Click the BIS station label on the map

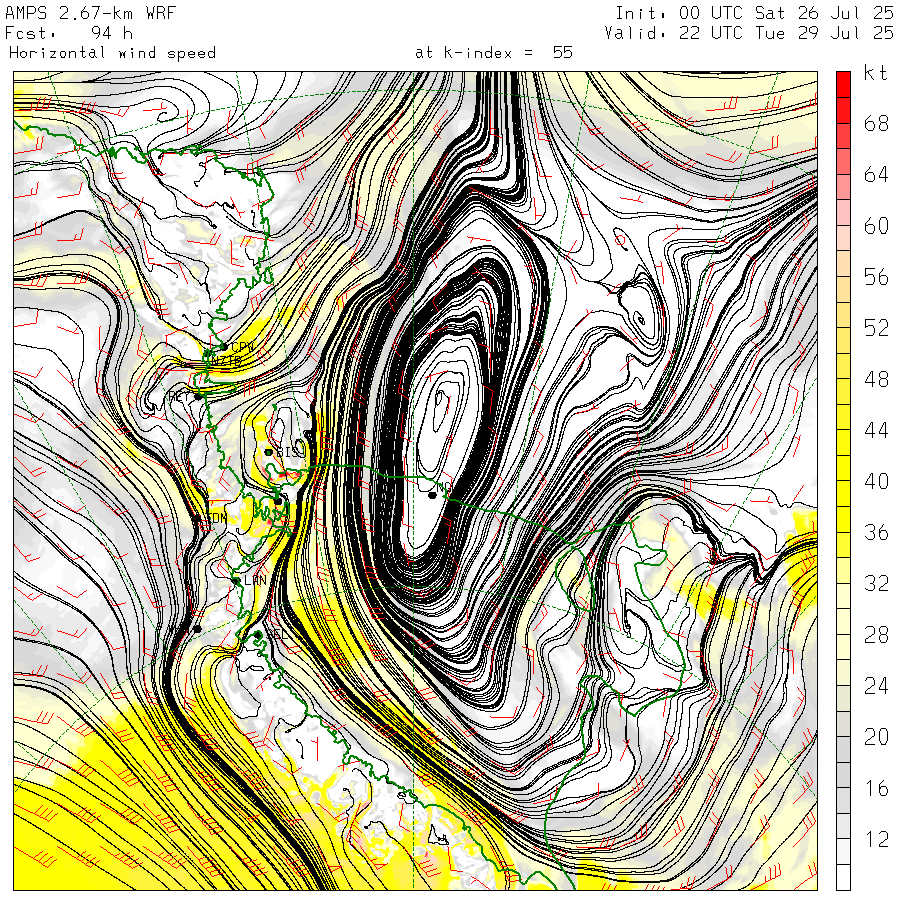(x=288, y=452)
